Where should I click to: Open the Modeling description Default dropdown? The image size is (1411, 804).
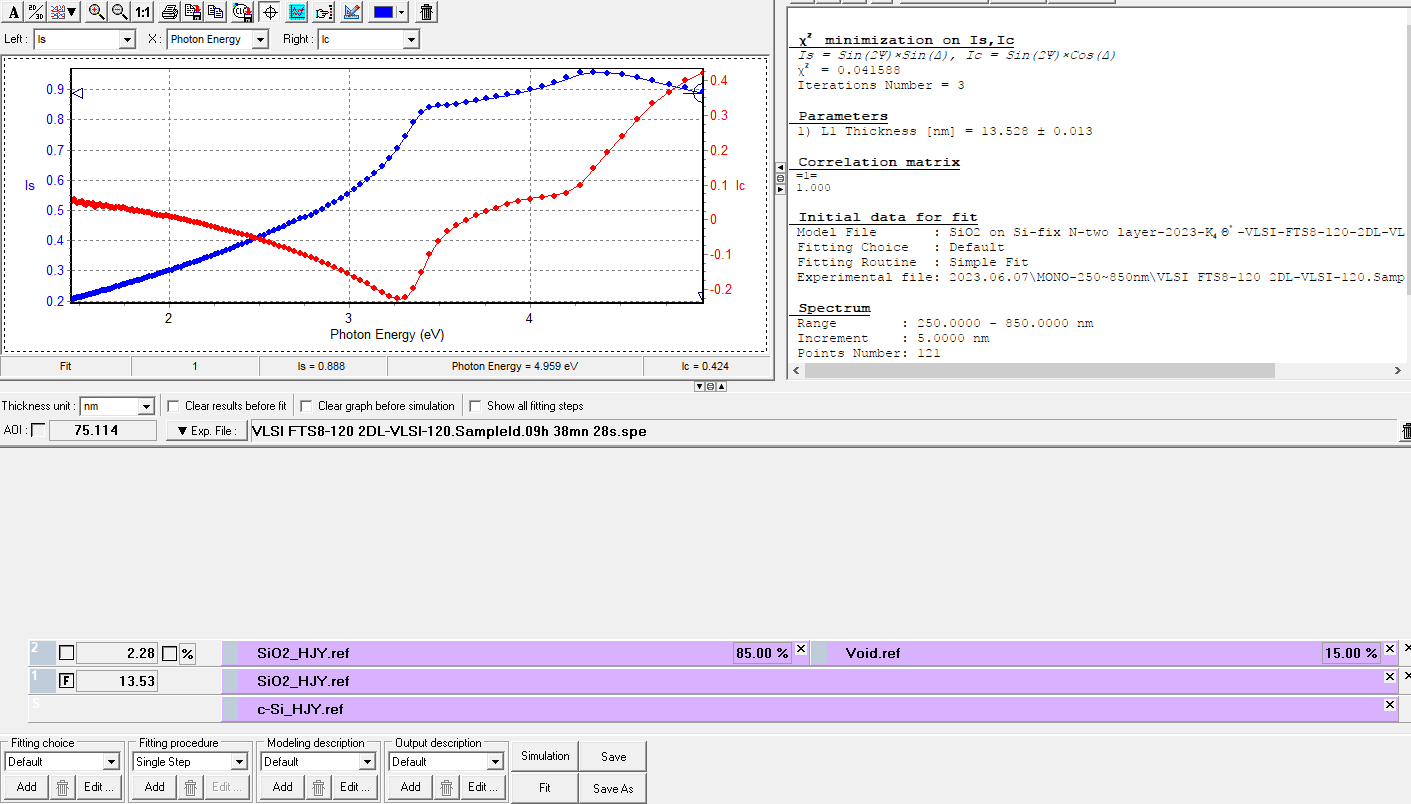click(x=368, y=761)
